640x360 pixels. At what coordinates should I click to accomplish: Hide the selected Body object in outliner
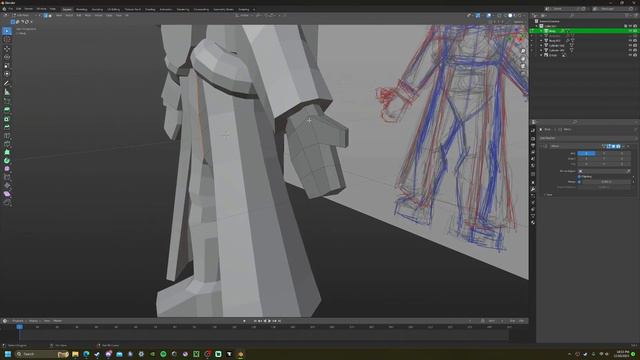pyautogui.click(x=631, y=31)
